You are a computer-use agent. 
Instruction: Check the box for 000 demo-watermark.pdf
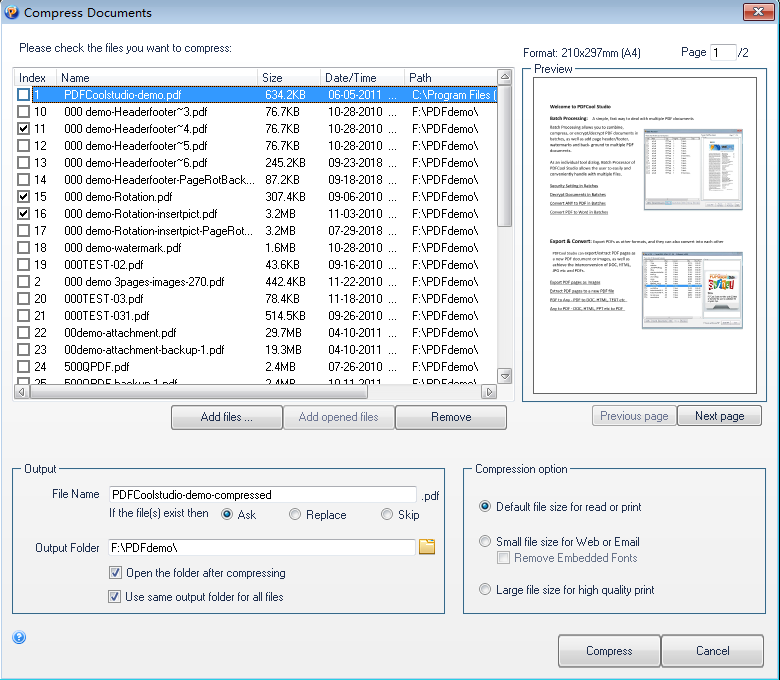pyautogui.click(x=23, y=248)
